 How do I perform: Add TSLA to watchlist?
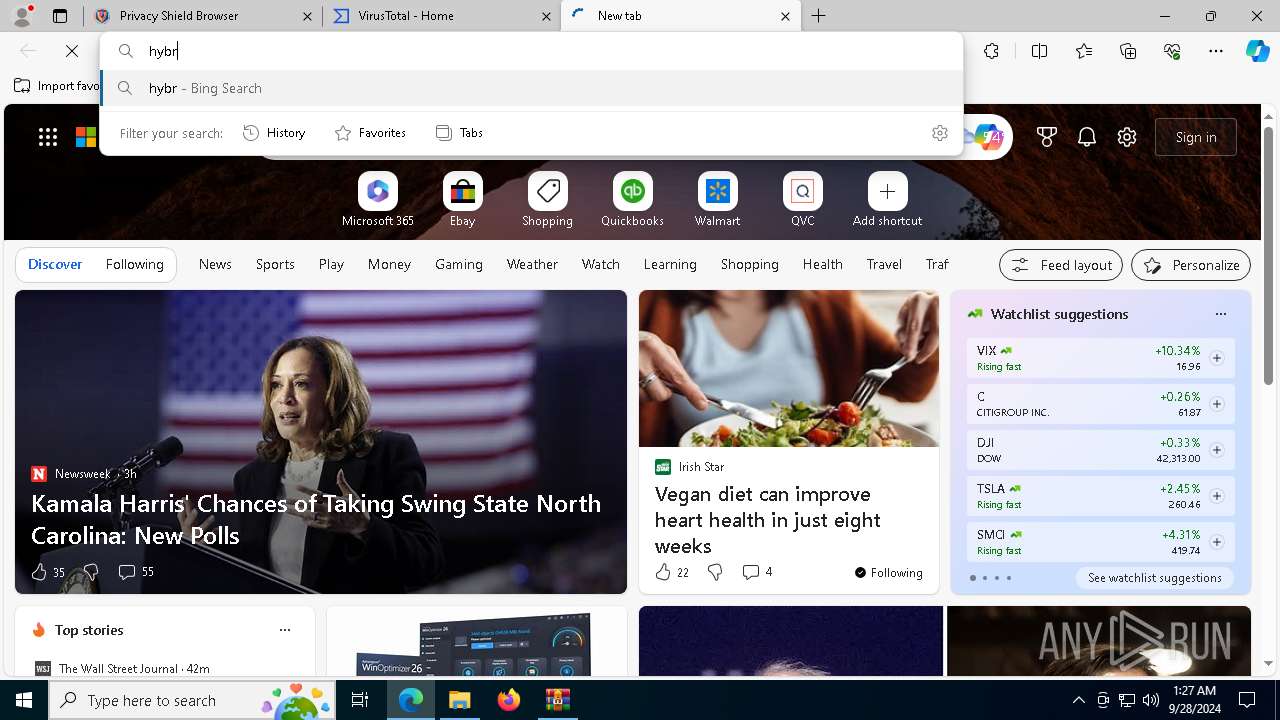tap(1216, 496)
